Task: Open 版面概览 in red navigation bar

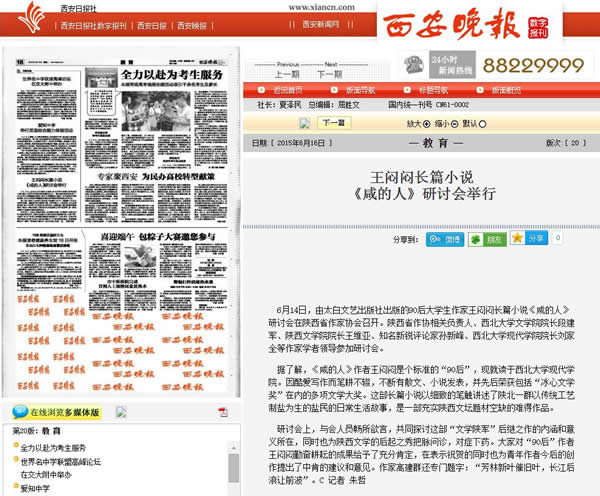Action: [x=507, y=90]
